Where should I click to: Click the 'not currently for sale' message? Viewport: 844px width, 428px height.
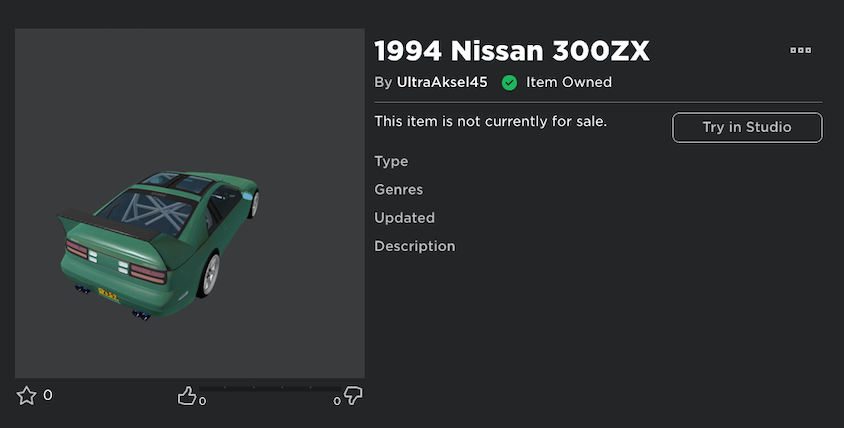(490, 121)
